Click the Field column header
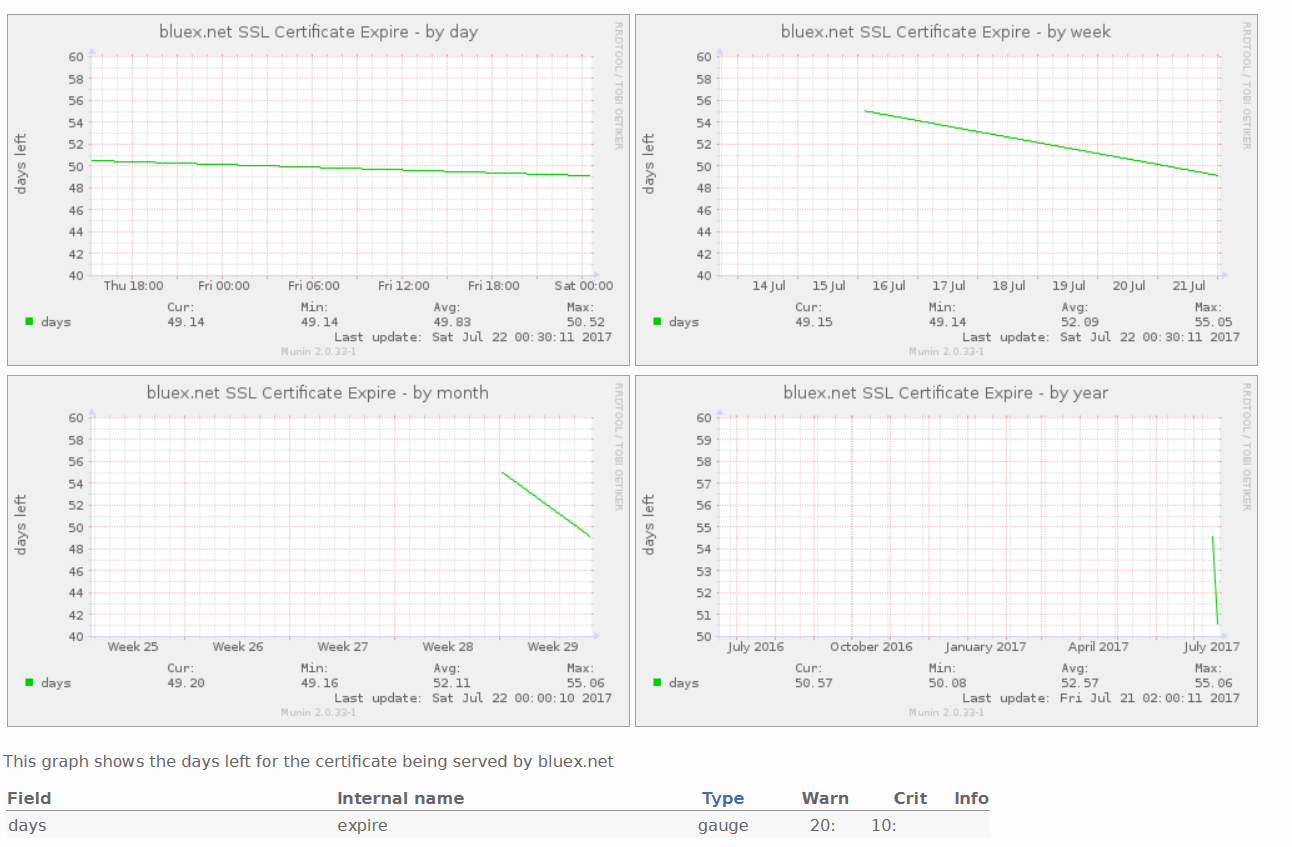Image resolution: width=1292 pixels, height=847 pixels. click(29, 798)
